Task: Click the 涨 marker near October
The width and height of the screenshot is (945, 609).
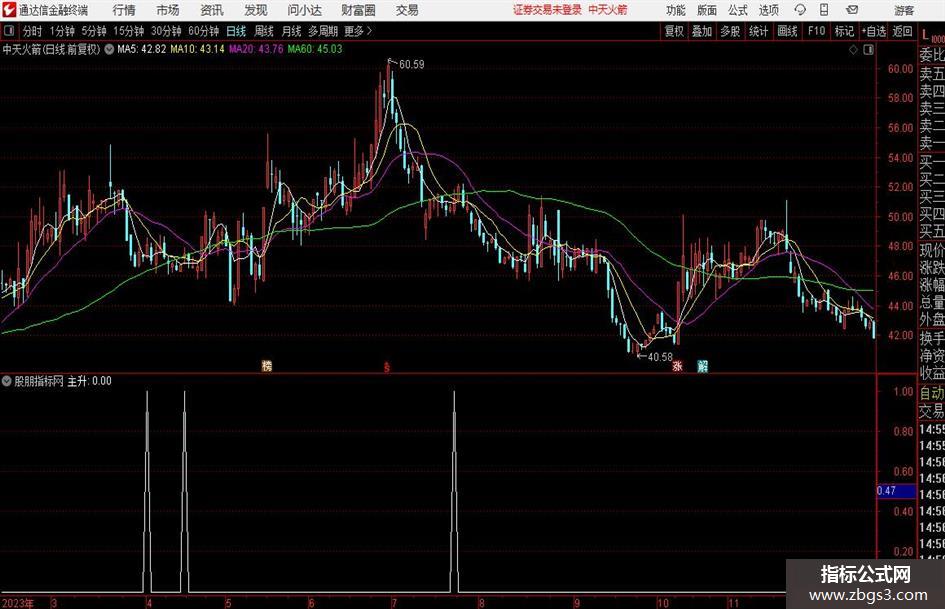Action: point(677,365)
